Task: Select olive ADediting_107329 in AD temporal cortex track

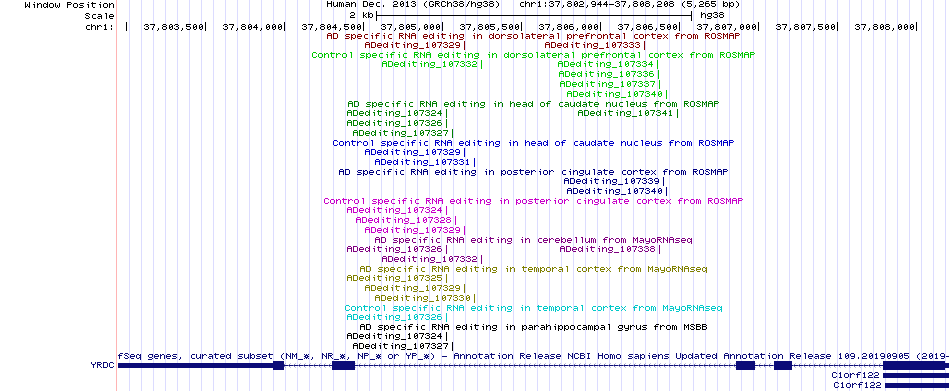Action: tap(415, 288)
